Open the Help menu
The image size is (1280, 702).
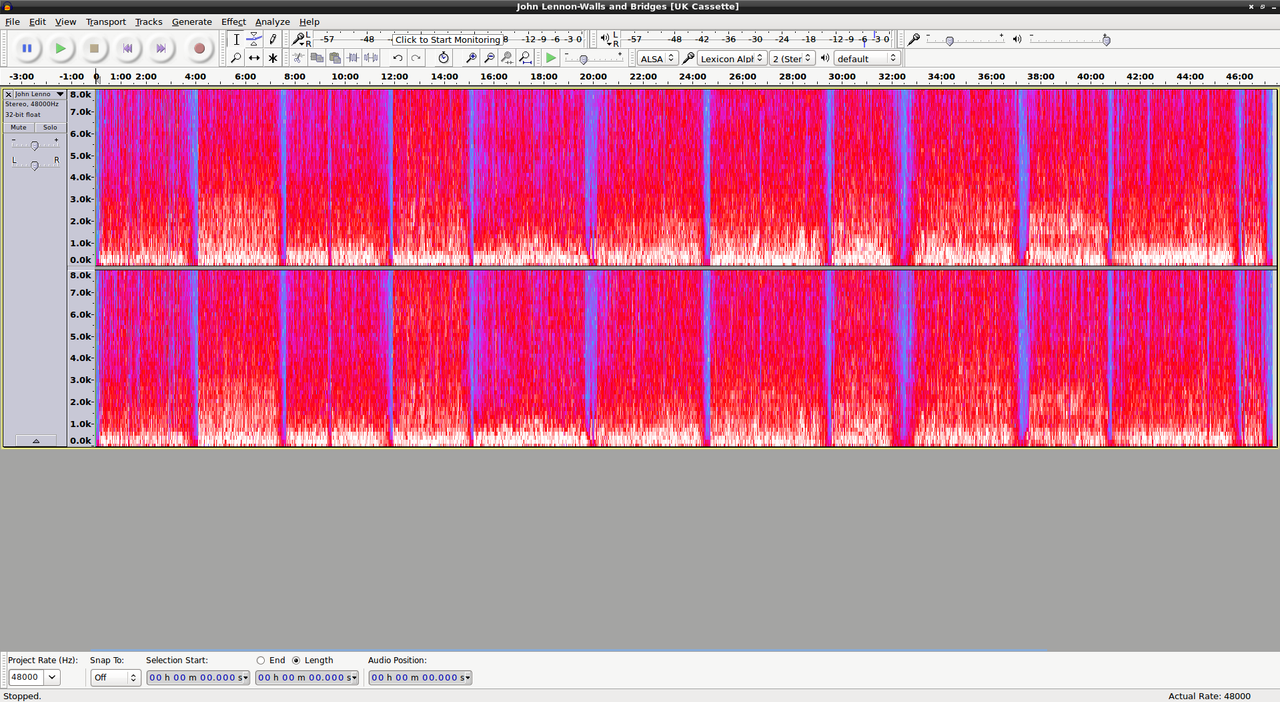point(309,21)
